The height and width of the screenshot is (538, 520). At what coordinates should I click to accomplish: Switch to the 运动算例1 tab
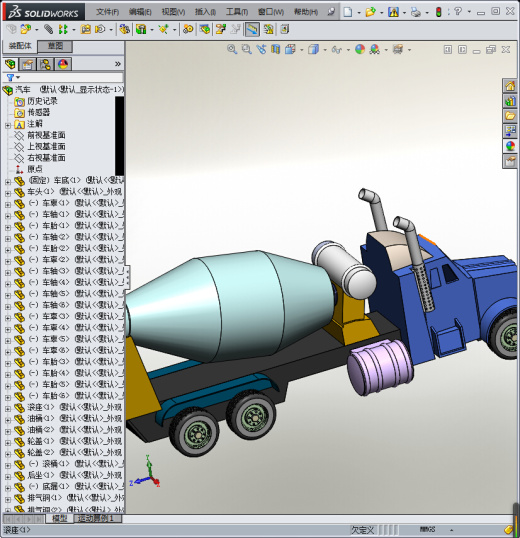(x=96, y=518)
